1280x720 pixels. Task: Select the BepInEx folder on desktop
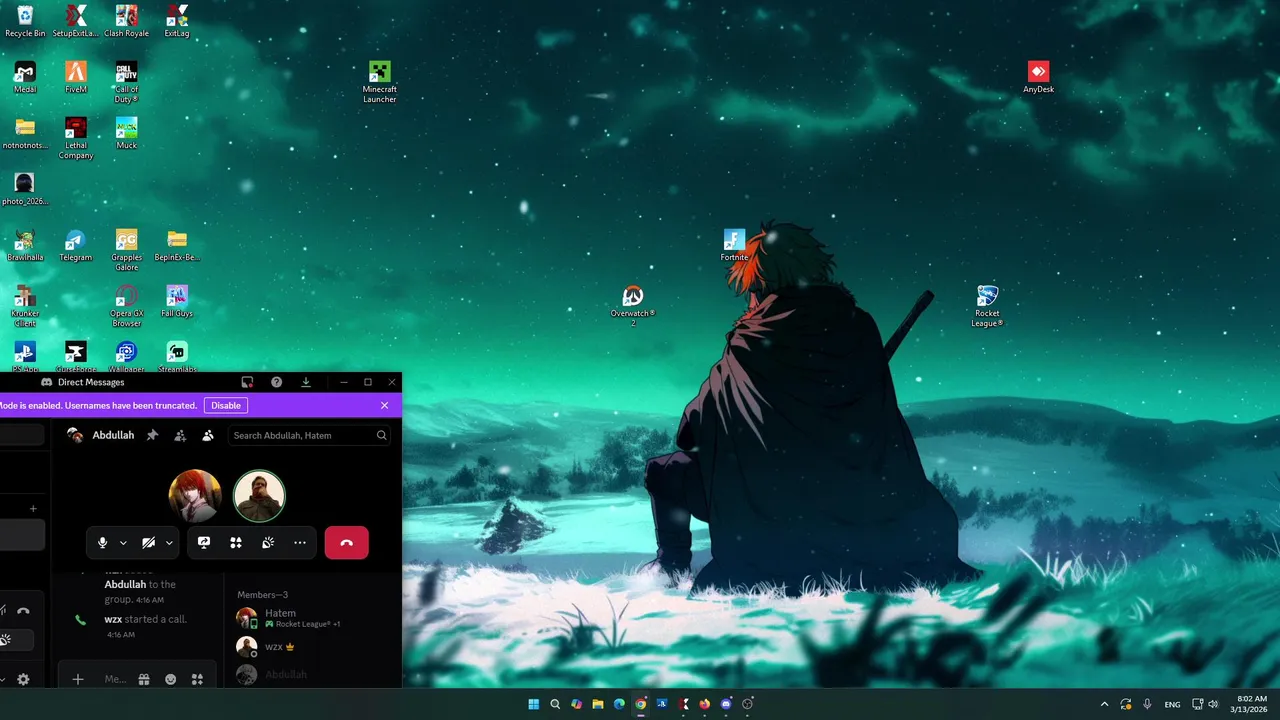coord(177,245)
